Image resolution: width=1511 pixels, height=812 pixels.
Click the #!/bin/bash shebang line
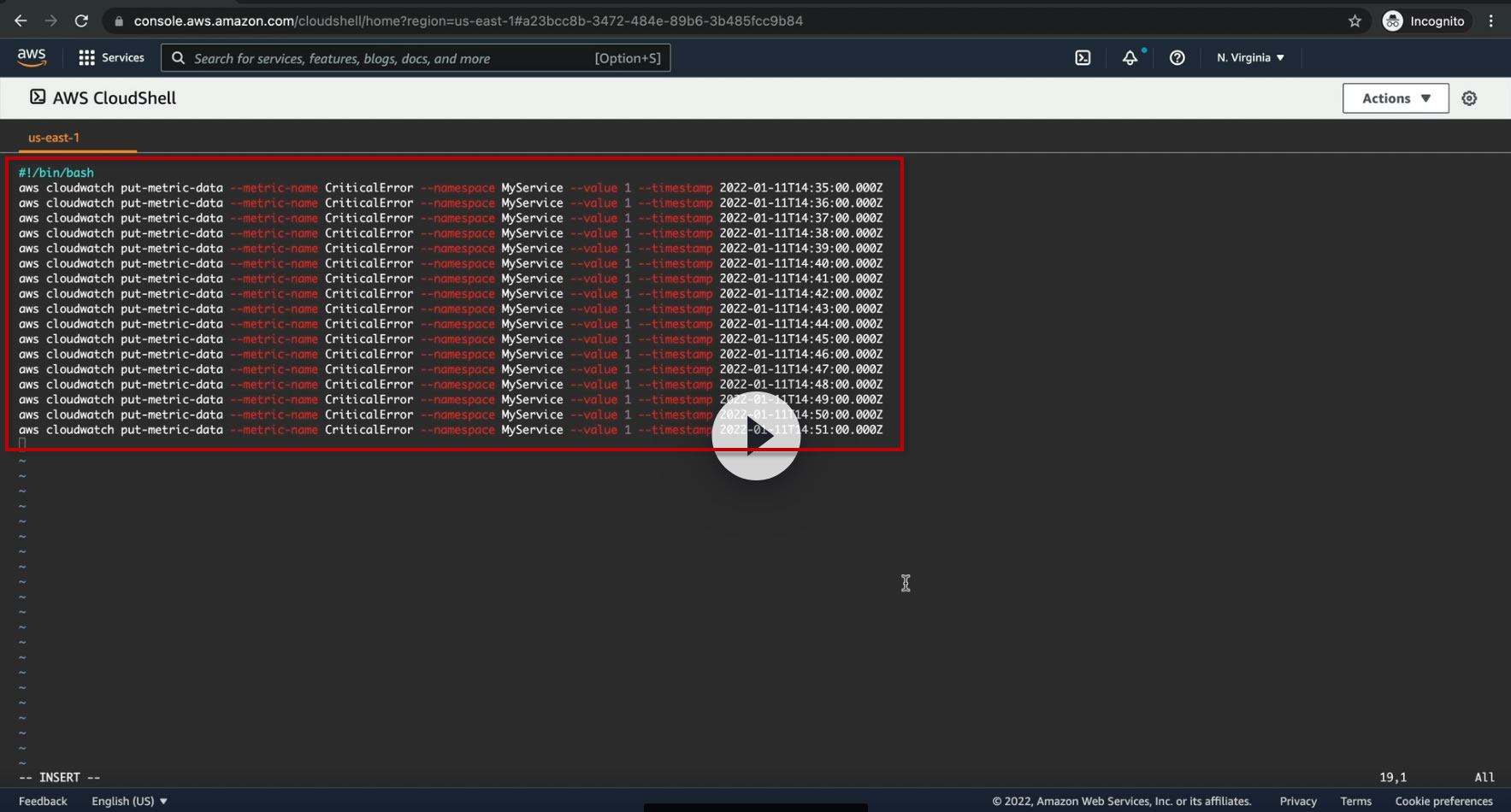tap(56, 173)
